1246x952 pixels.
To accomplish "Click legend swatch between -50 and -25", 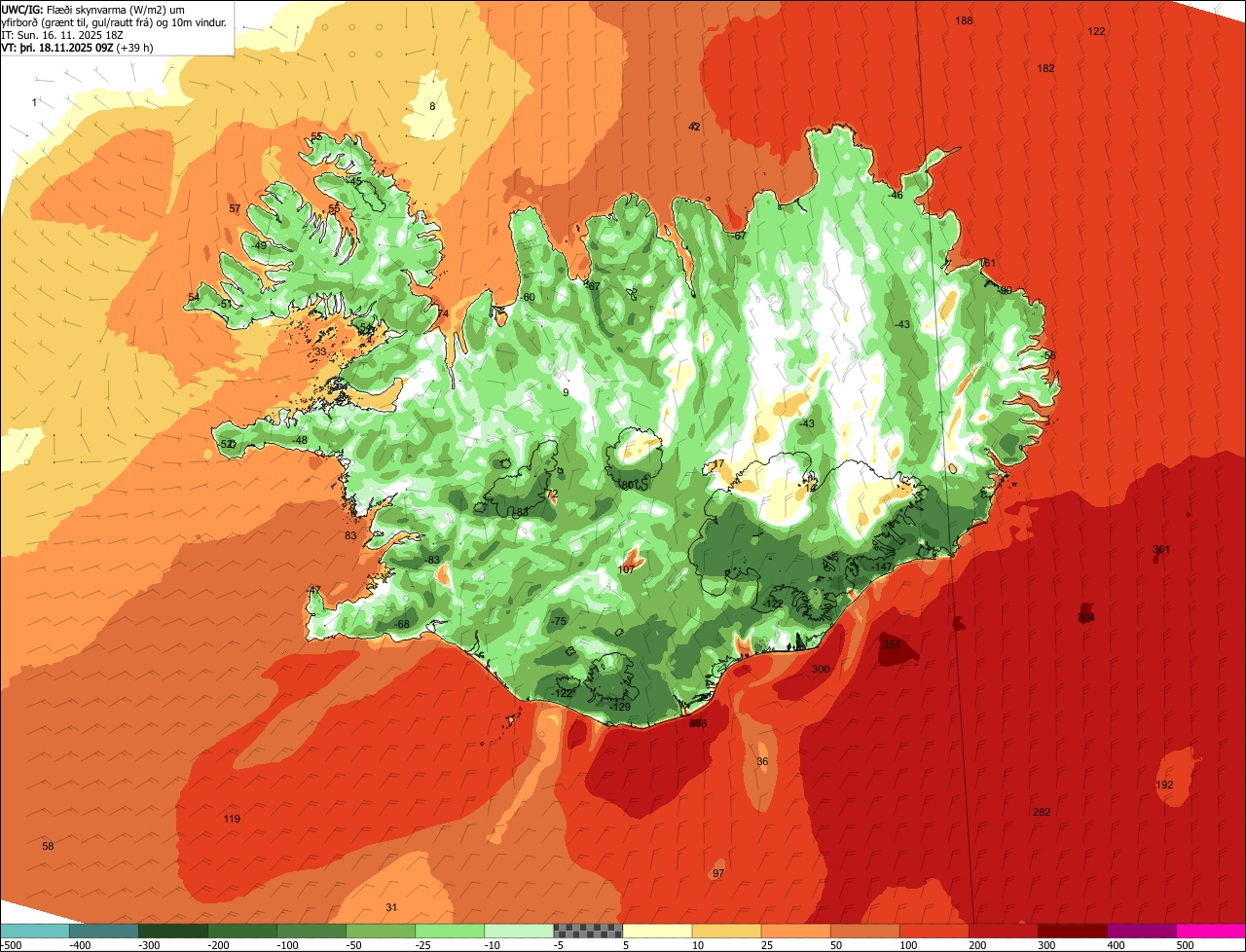I will (381, 931).
